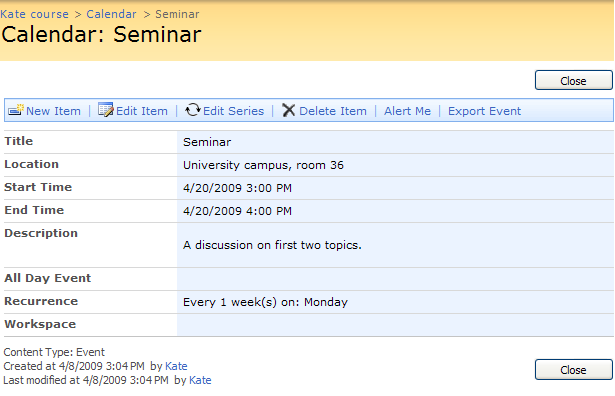Click the top Close button
615x396 pixels.
[573, 80]
